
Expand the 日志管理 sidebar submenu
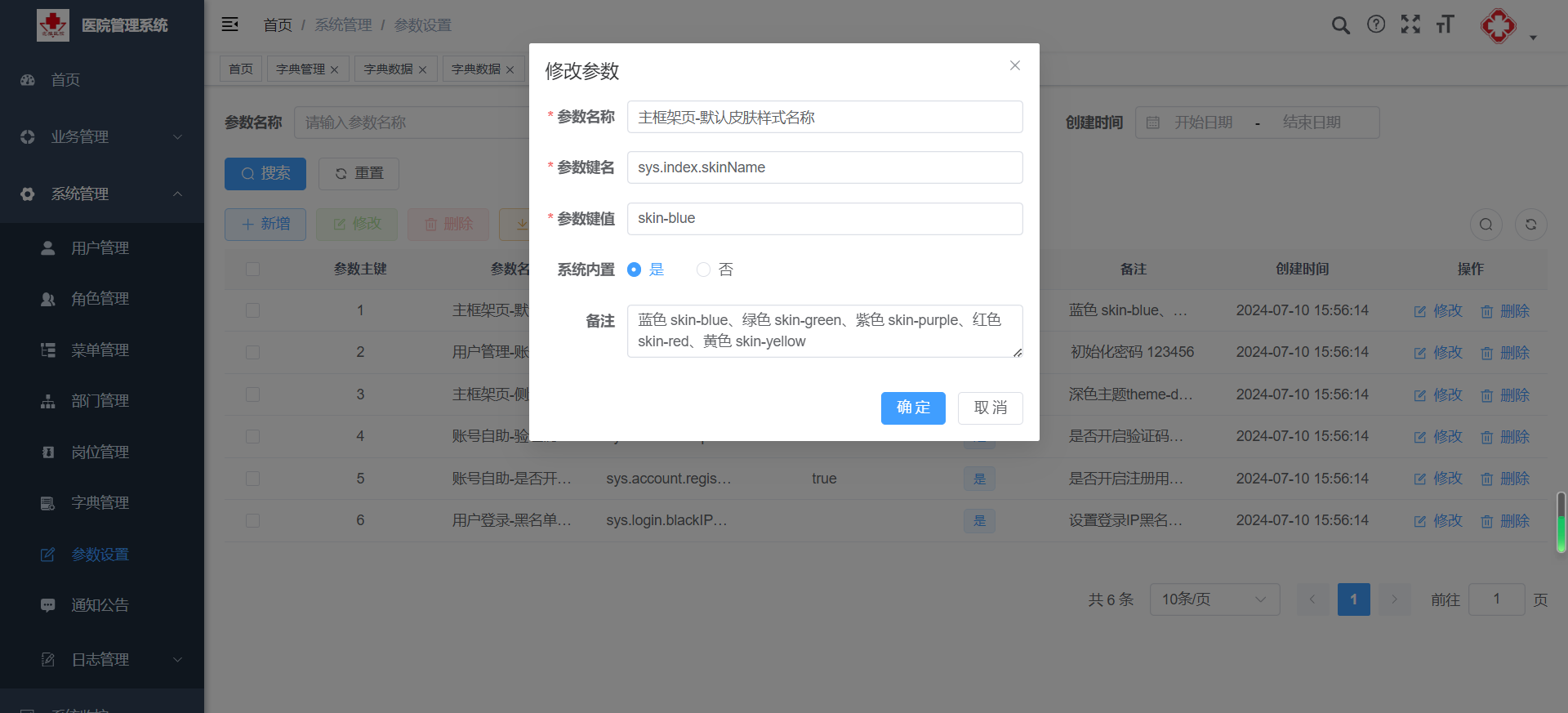pyautogui.click(x=101, y=659)
